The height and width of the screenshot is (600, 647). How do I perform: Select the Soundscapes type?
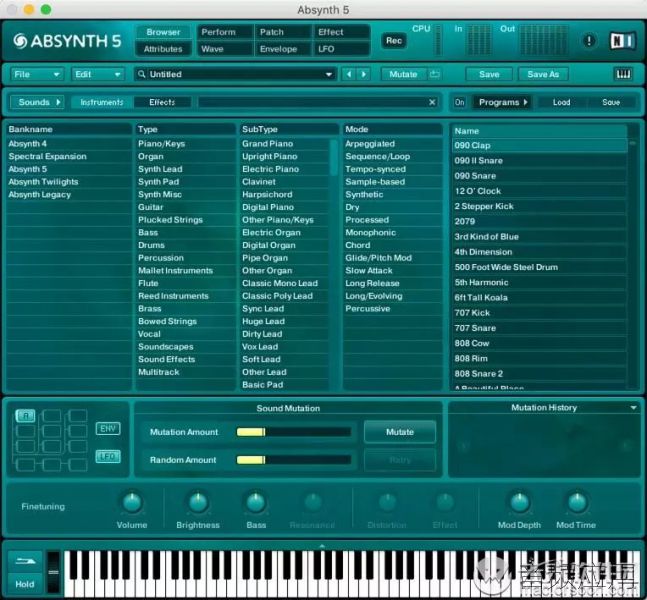click(185, 347)
